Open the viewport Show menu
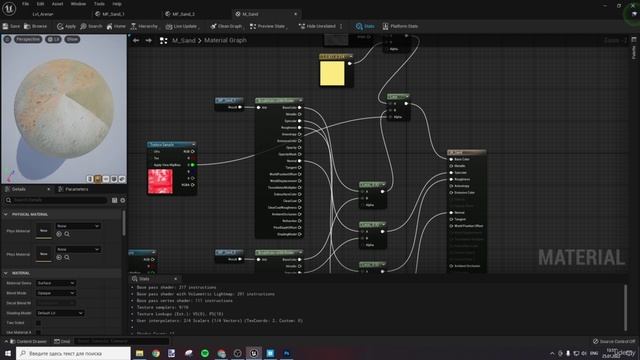The image size is (640, 360). click(x=72, y=39)
